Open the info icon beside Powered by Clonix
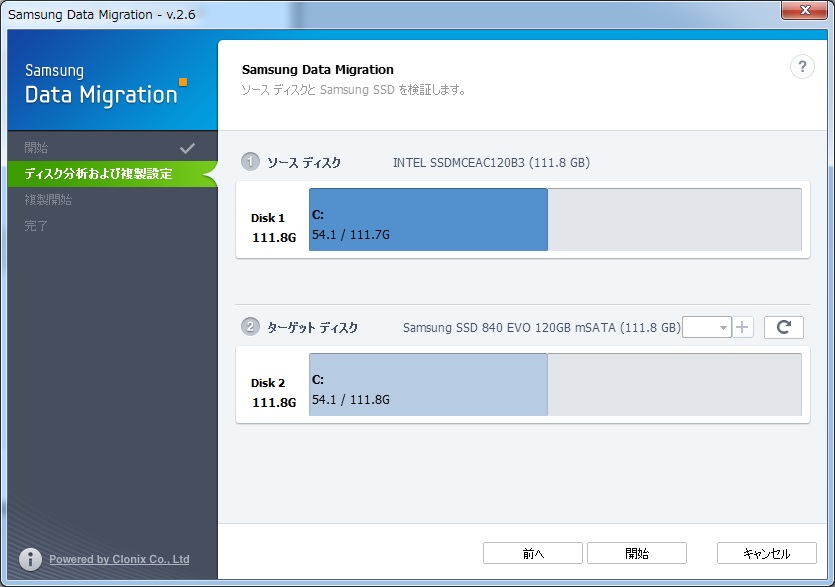This screenshot has width=835, height=587. 30,559
